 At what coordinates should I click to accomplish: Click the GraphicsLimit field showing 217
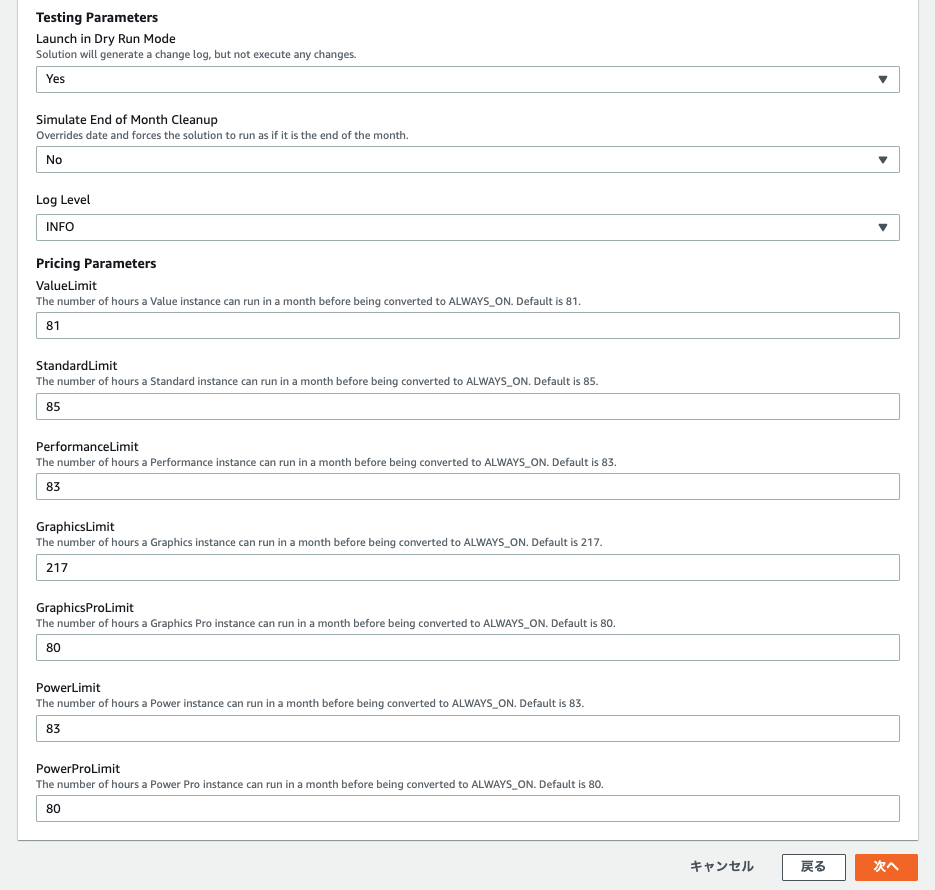point(468,567)
